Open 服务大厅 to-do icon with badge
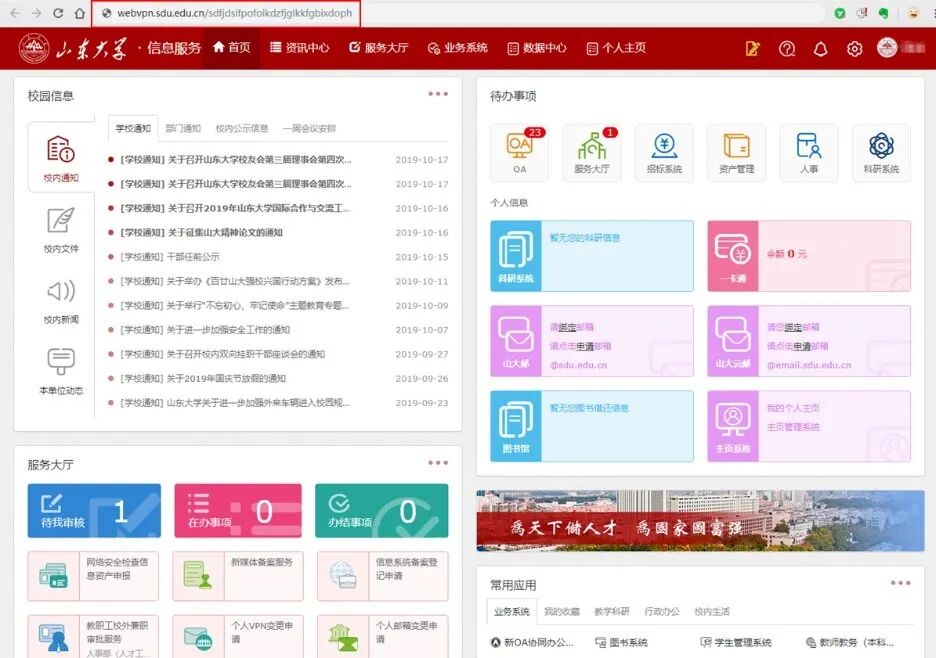This screenshot has width=936, height=658. (x=592, y=153)
